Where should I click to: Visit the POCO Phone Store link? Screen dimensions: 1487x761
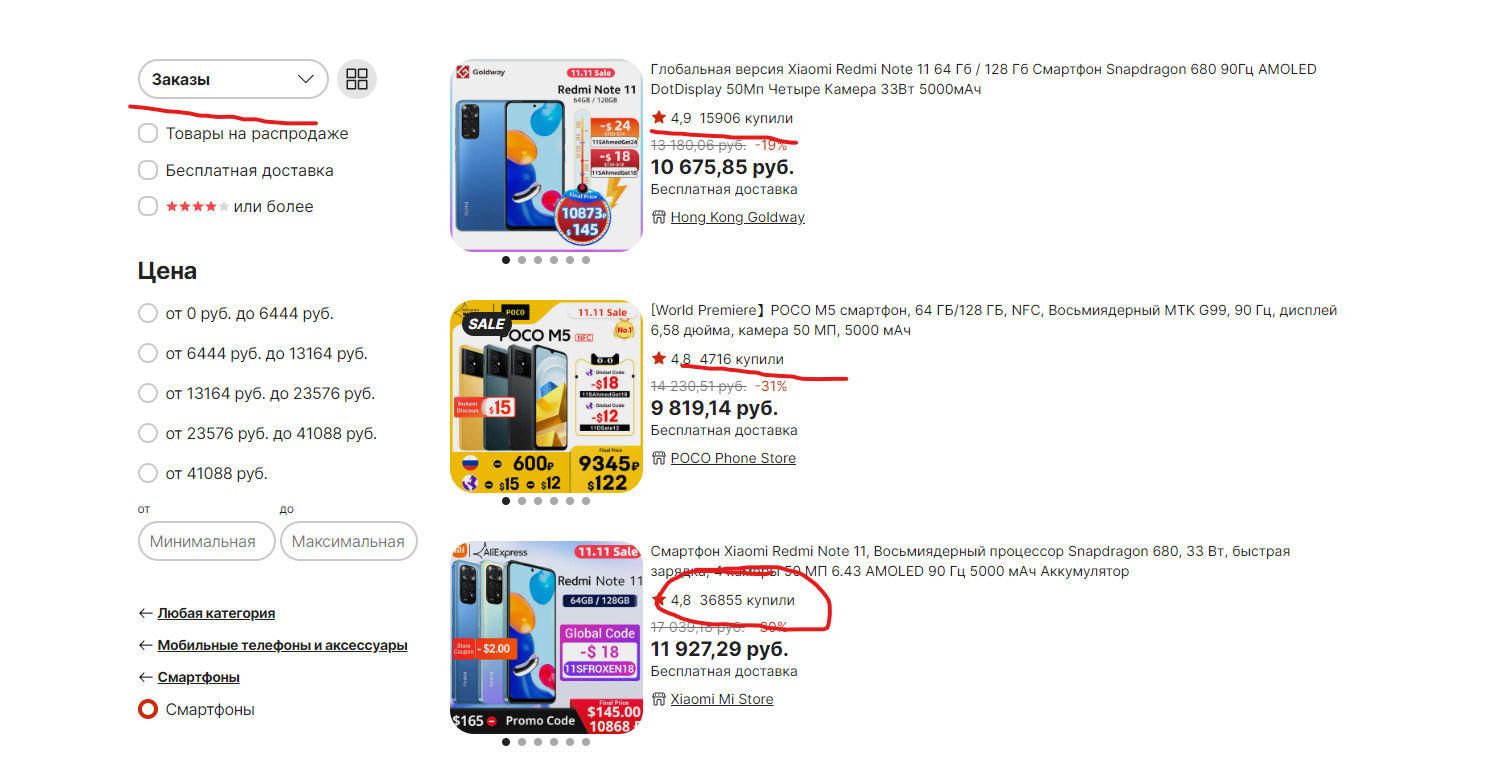click(733, 458)
